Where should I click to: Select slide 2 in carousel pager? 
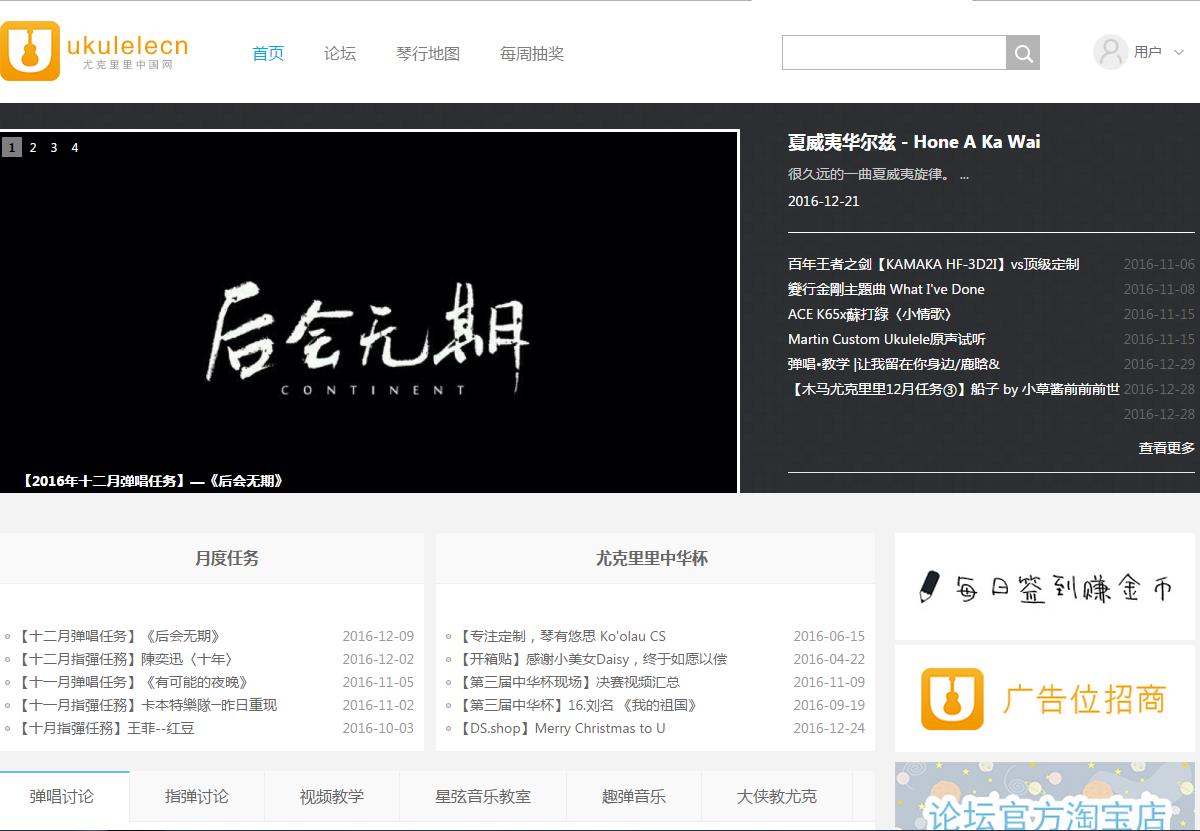click(x=33, y=147)
